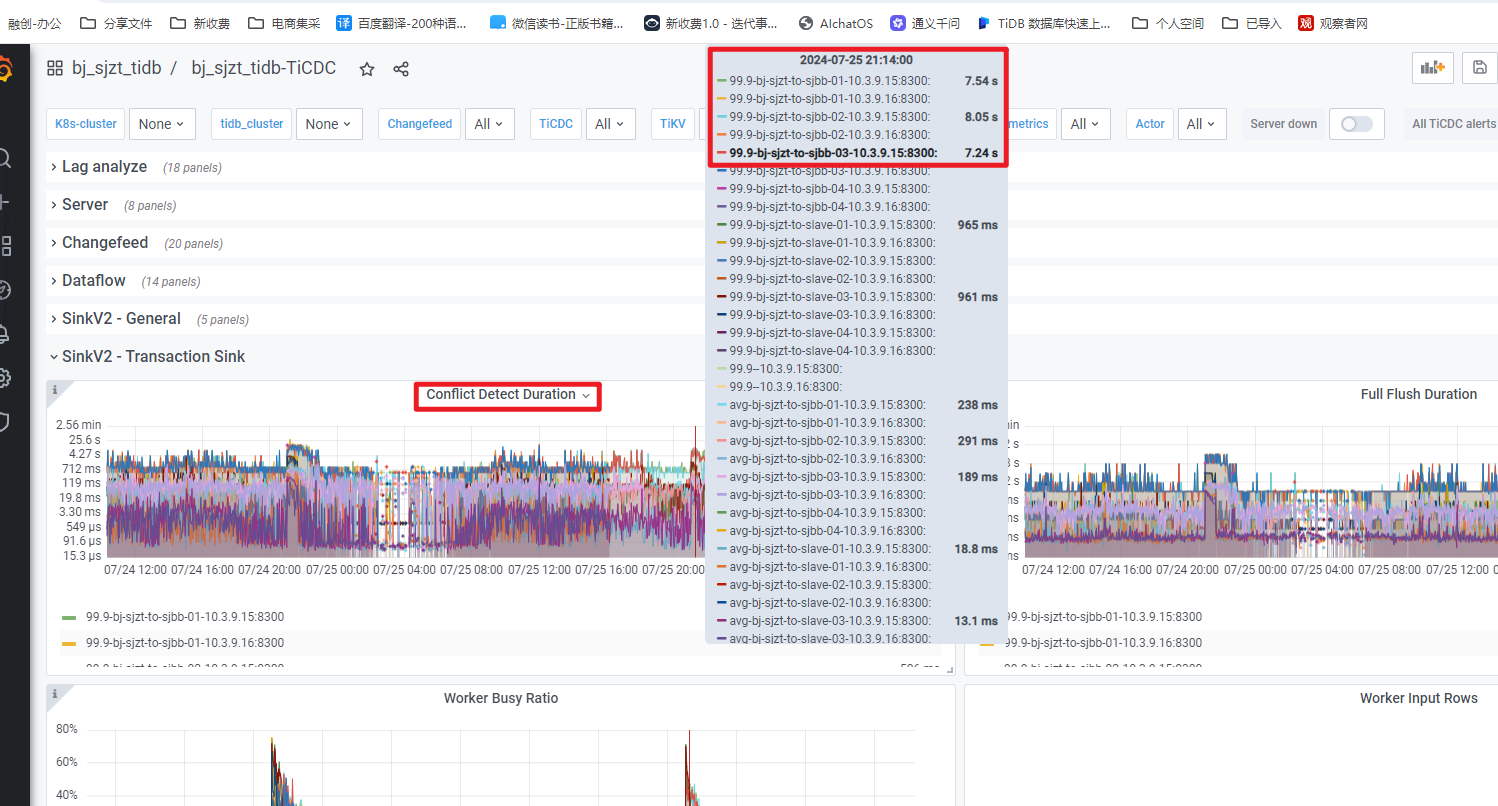Open the Worker Busy Ratio panel title menu
Viewport: 1498px width, 806px height.
coord(500,698)
